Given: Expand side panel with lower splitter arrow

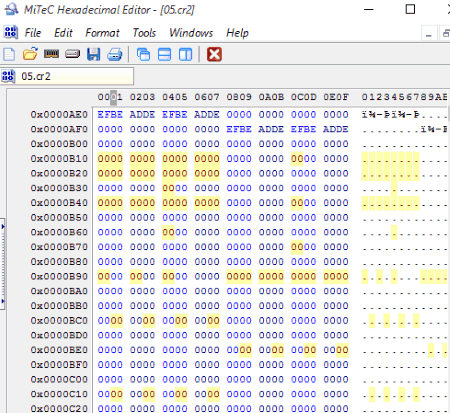Looking at the screenshot, I should tap(3, 301).
